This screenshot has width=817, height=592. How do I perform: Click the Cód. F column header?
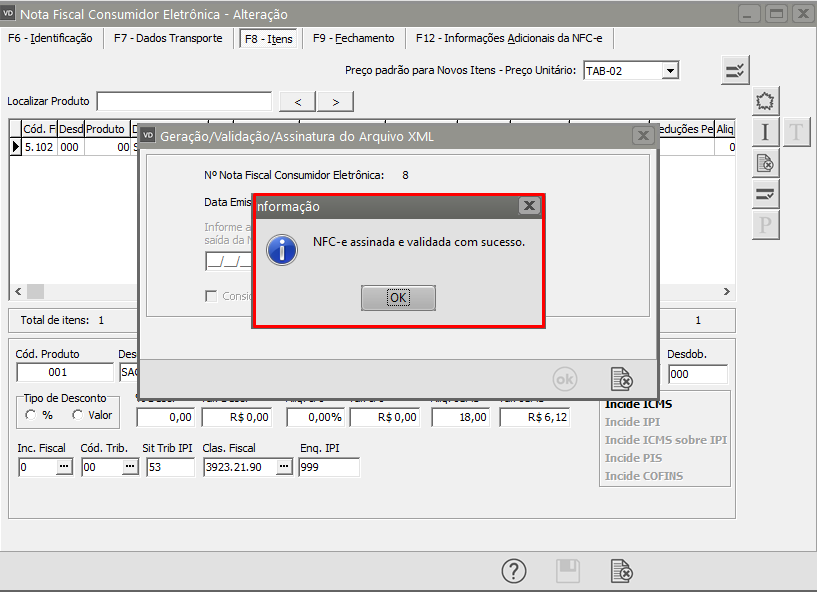39,129
